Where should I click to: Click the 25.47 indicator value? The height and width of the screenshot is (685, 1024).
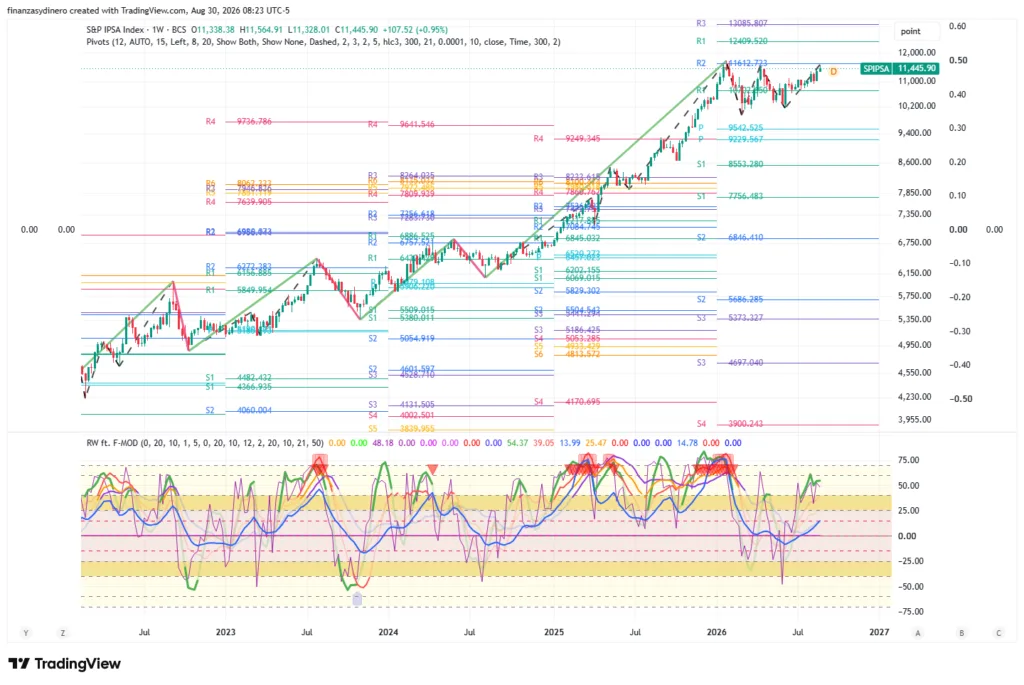(596, 443)
